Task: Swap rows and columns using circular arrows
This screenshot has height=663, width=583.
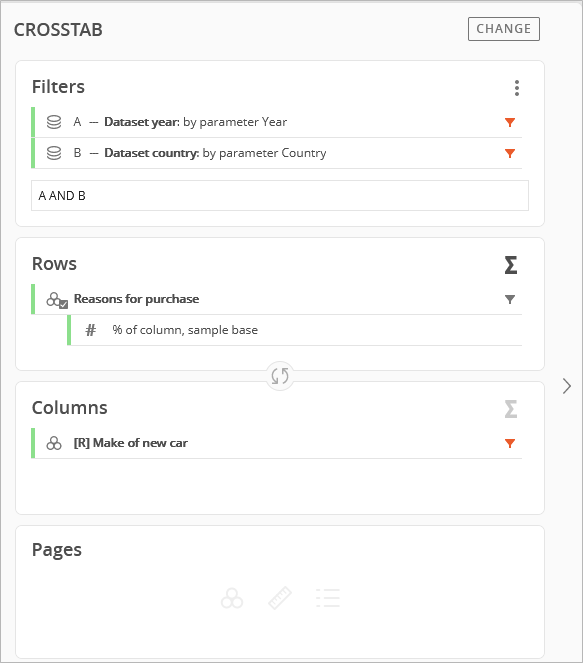Action: pos(279,375)
